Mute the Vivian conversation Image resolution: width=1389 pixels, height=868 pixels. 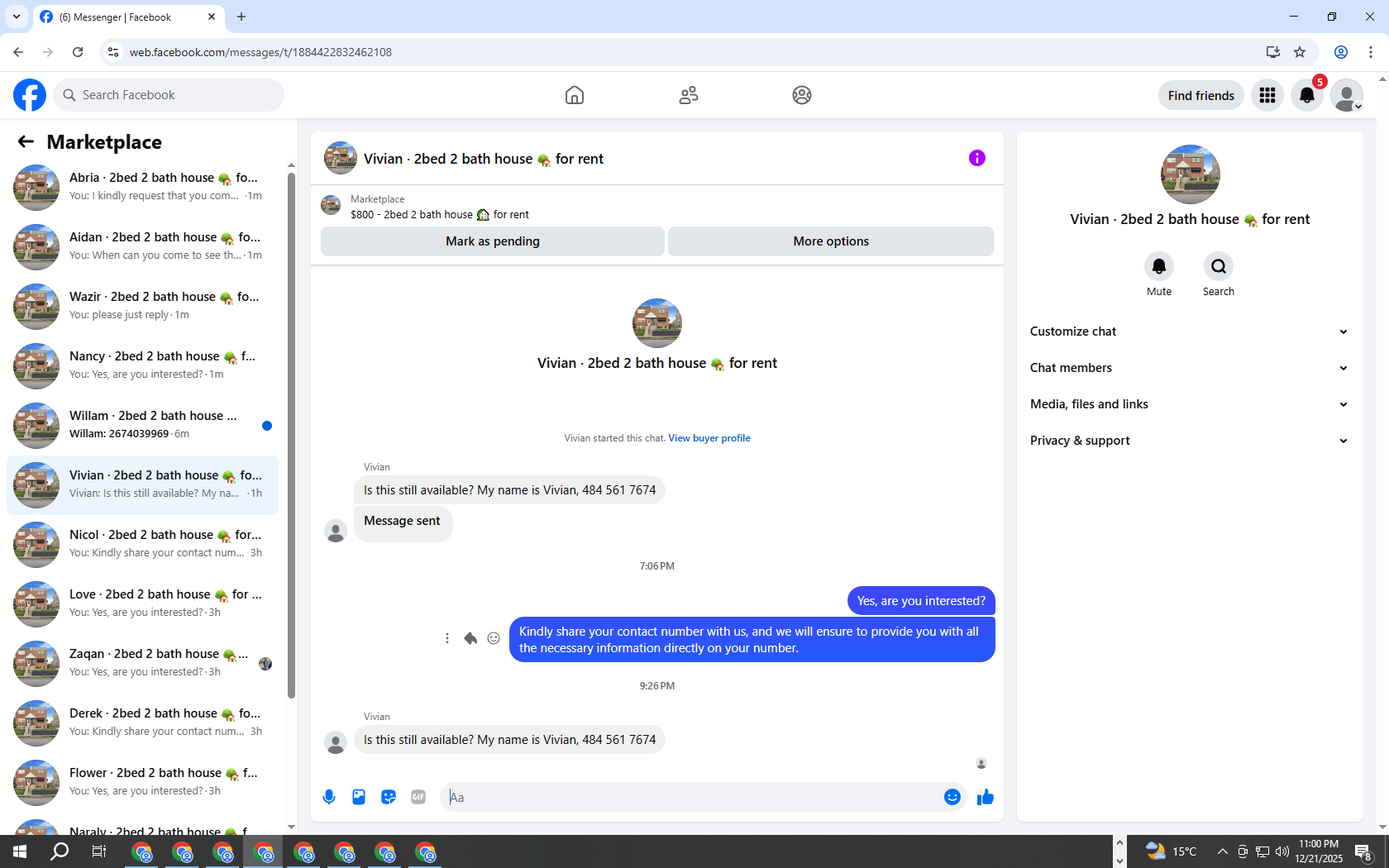tap(1159, 266)
